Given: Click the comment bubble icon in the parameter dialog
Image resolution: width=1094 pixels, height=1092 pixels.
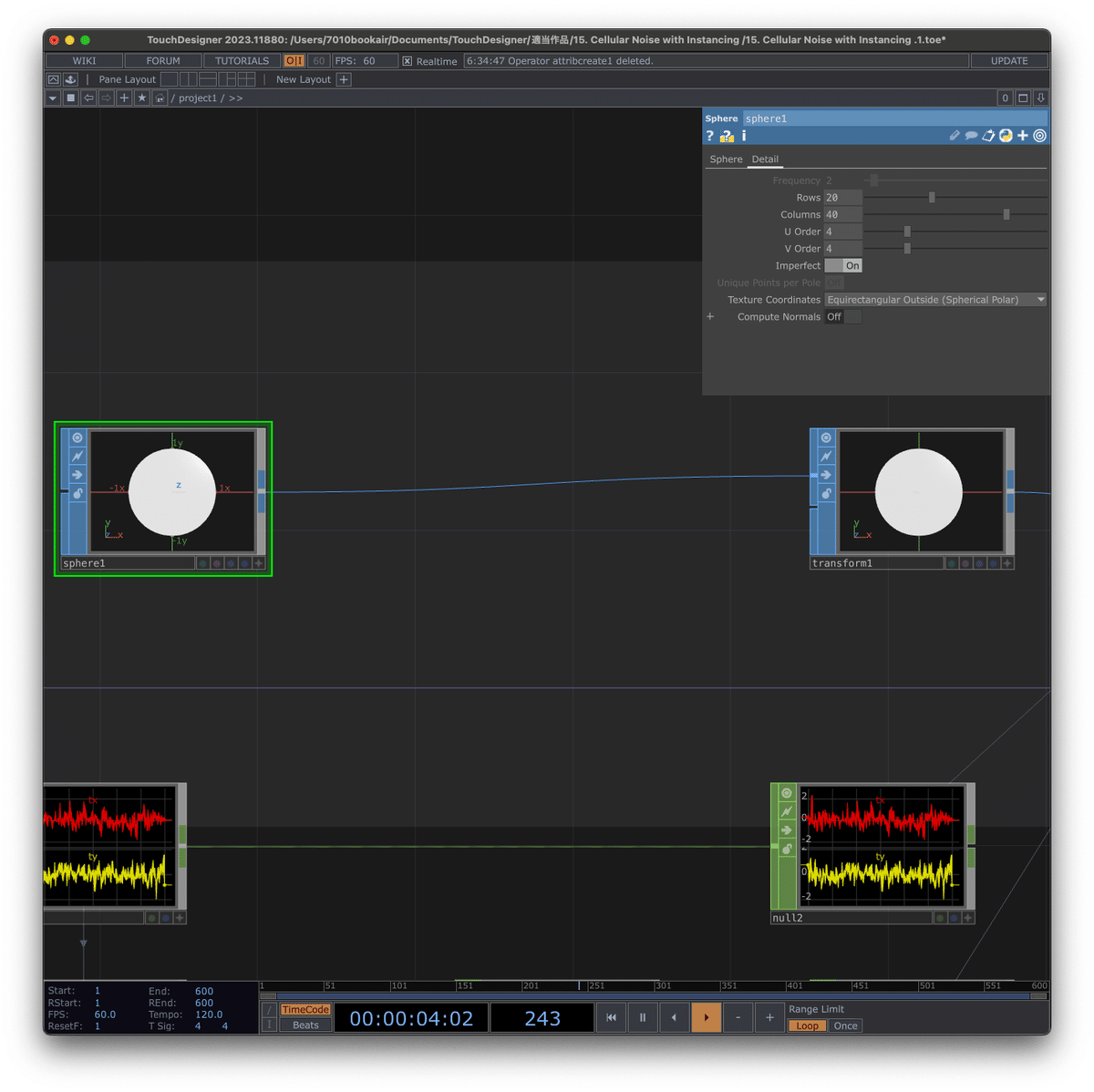Looking at the screenshot, I should [x=972, y=135].
